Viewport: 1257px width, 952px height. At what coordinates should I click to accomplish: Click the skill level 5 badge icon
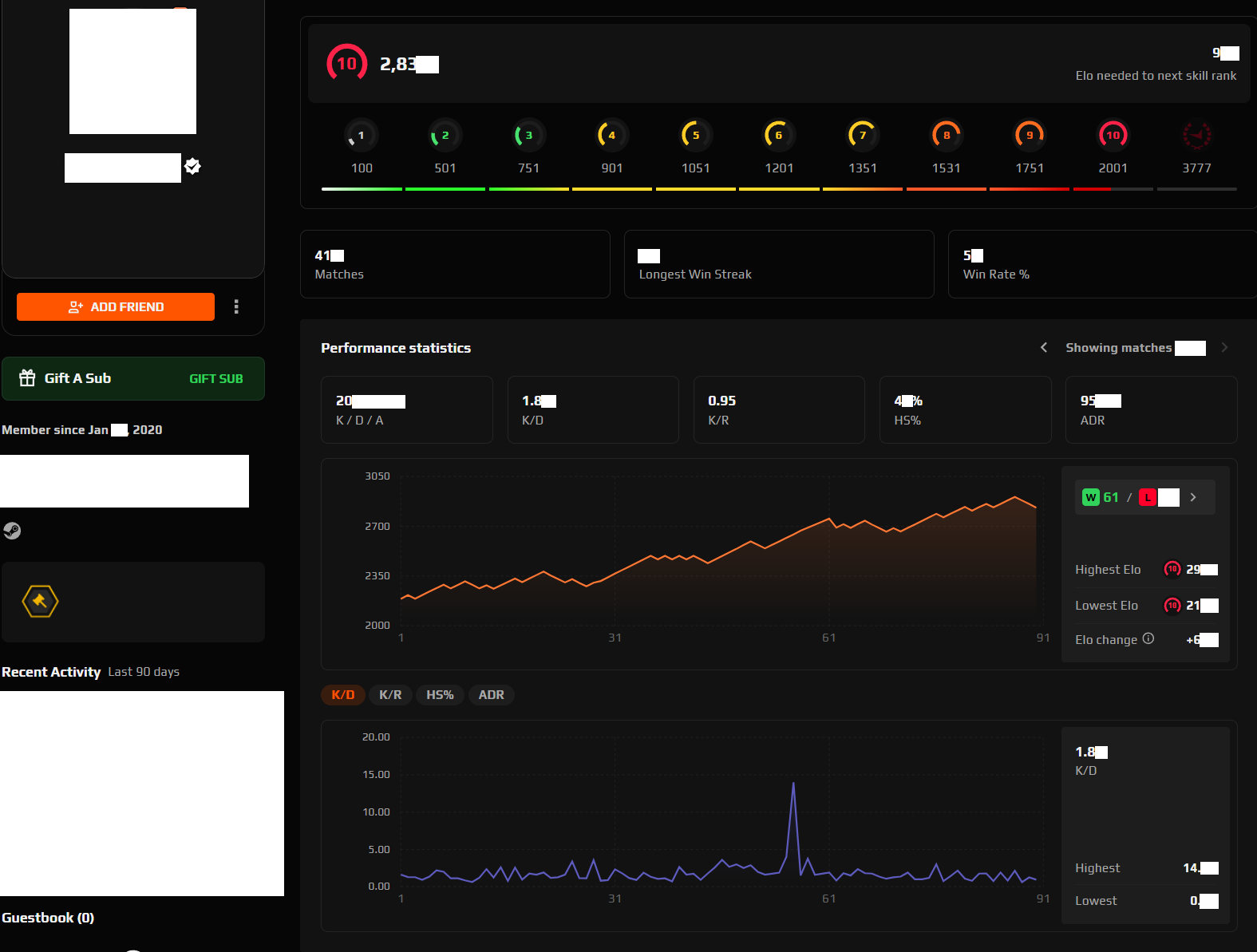point(695,135)
